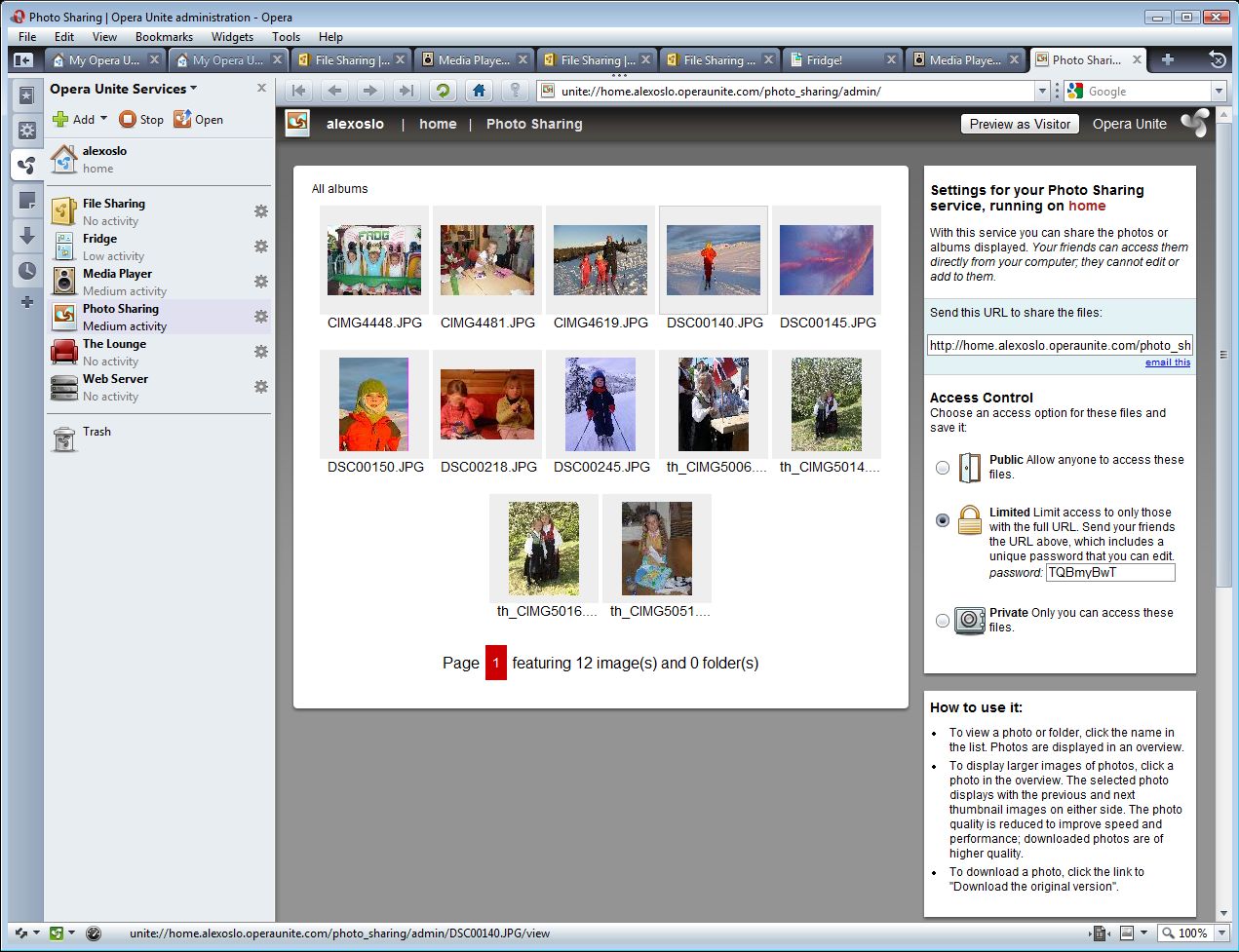Click the Back navigation arrow
This screenshot has height=952, width=1239.
tap(334, 91)
